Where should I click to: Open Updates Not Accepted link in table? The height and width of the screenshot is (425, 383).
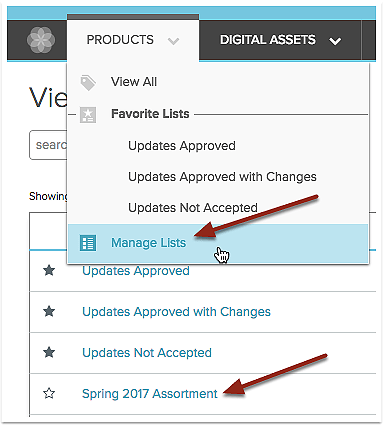(147, 353)
